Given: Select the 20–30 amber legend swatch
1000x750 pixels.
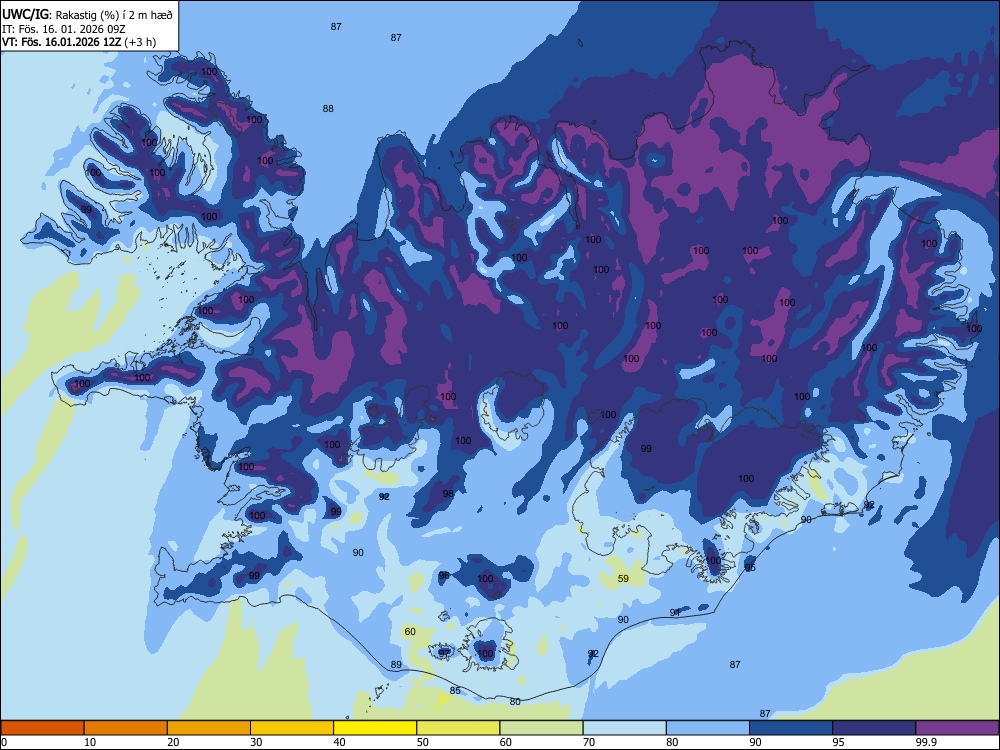Looking at the screenshot, I should click(x=209, y=728).
